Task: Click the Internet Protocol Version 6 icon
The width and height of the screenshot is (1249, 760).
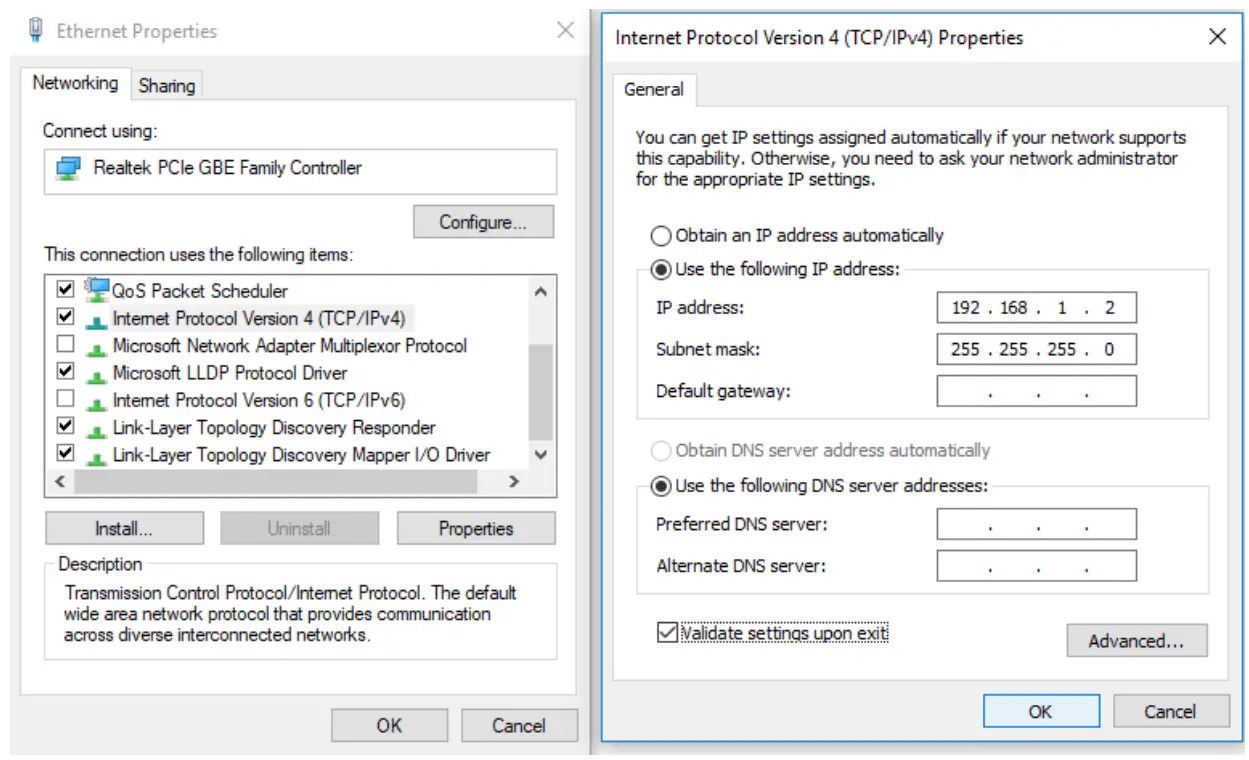Action: [97, 401]
